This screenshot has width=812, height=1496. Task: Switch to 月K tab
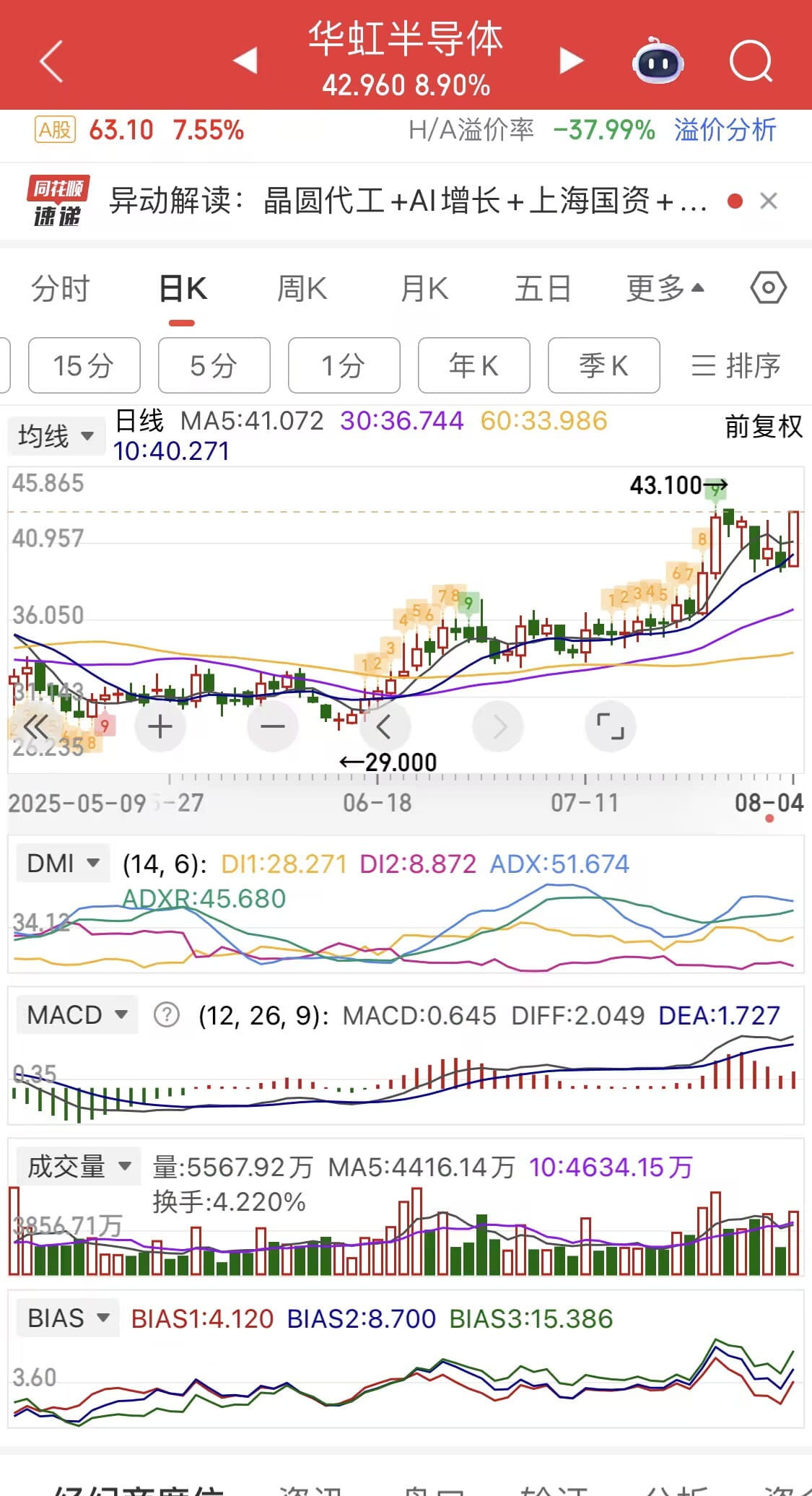click(424, 289)
